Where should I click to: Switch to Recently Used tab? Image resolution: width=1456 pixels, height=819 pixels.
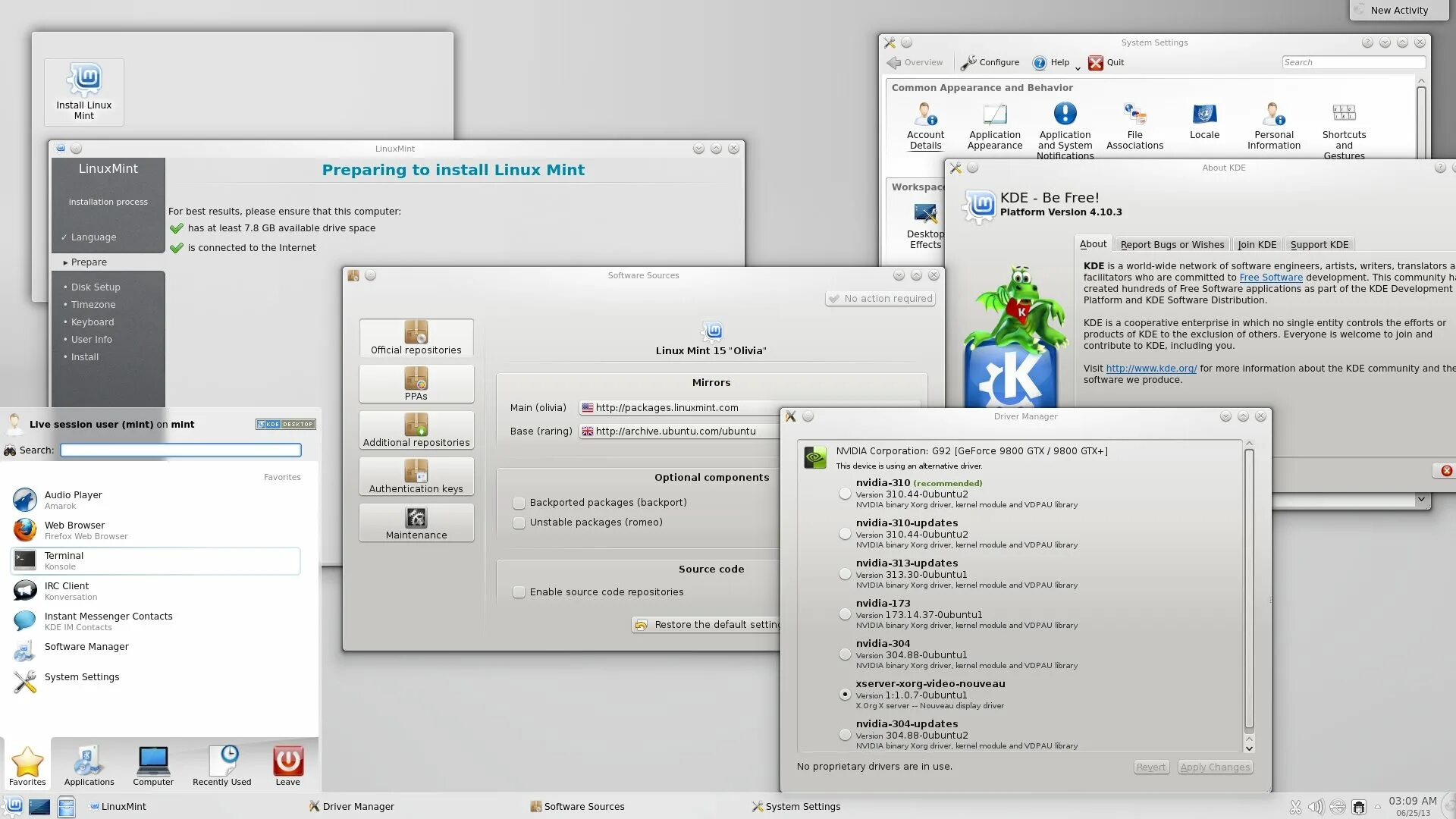[x=221, y=766]
